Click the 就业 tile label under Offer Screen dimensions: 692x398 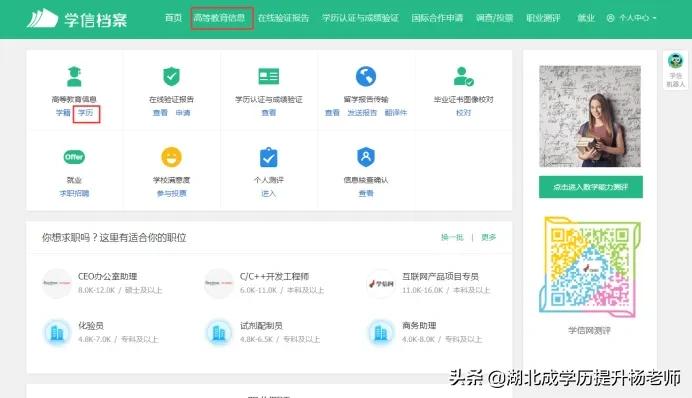coord(74,180)
